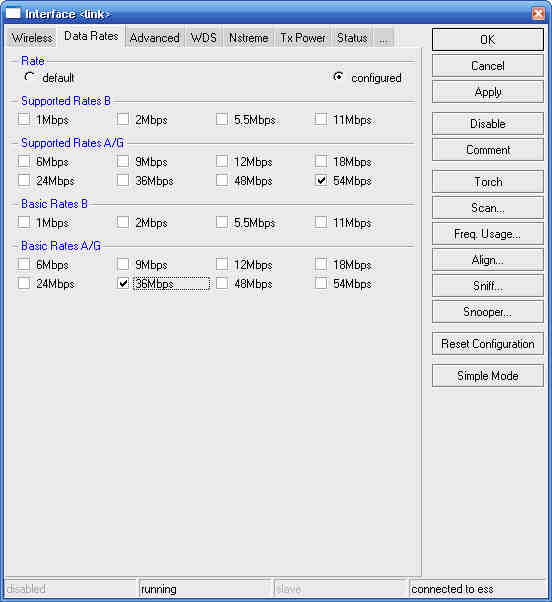The width and height of the screenshot is (552, 602).
Task: Select the default rate radio button
Action: 29,77
